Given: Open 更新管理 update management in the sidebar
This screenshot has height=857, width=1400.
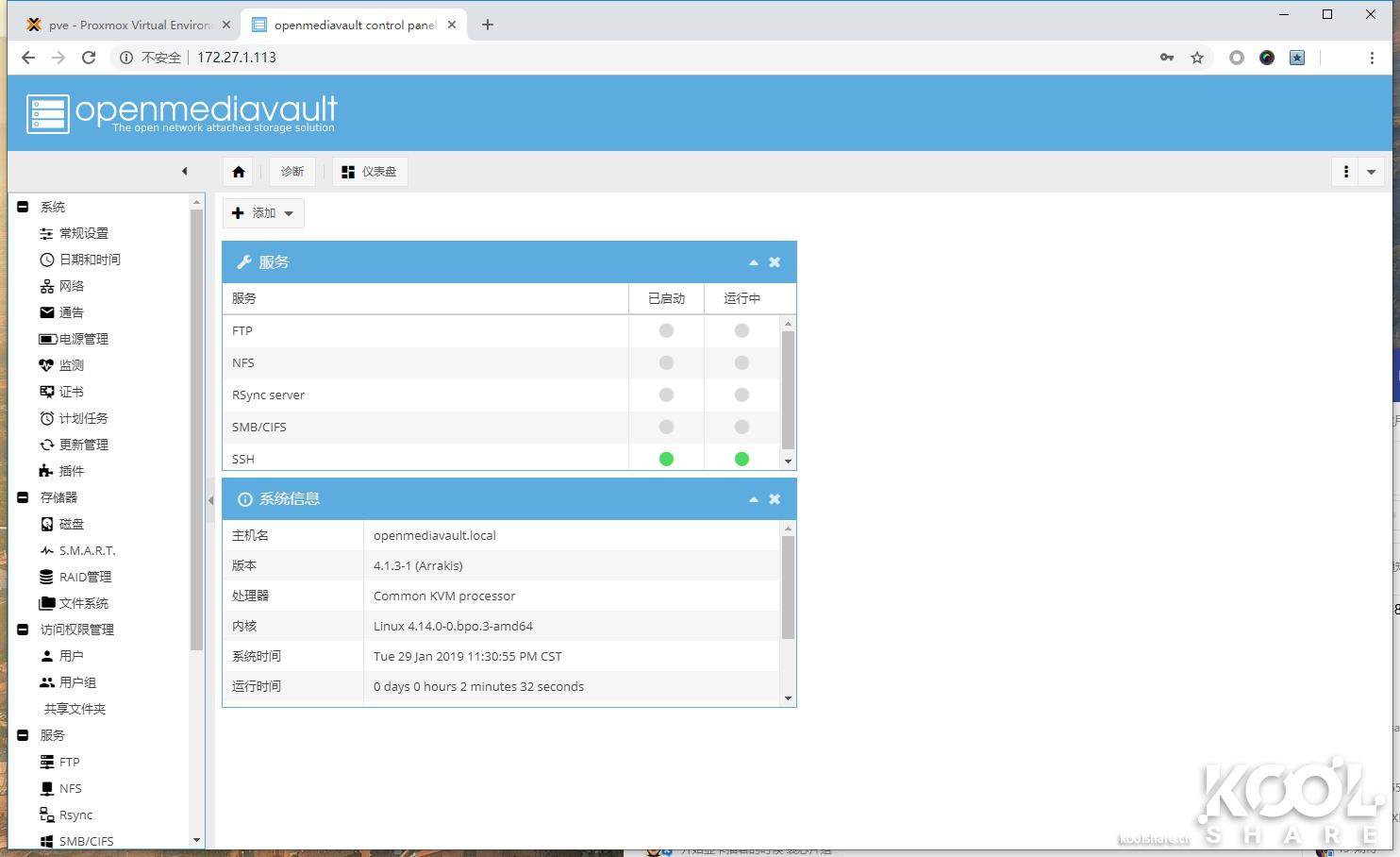Looking at the screenshot, I should click(75, 445).
